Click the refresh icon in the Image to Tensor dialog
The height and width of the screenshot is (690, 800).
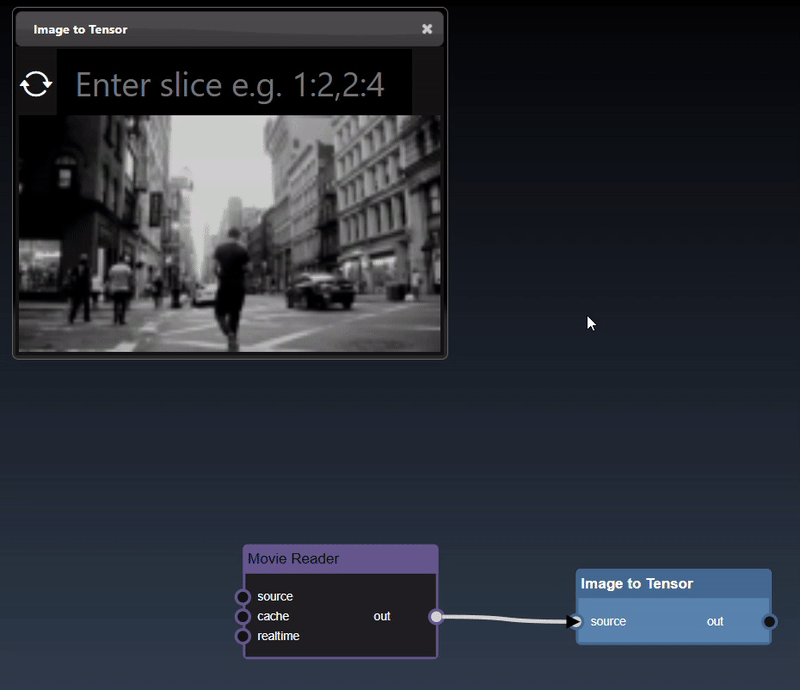(x=36, y=84)
